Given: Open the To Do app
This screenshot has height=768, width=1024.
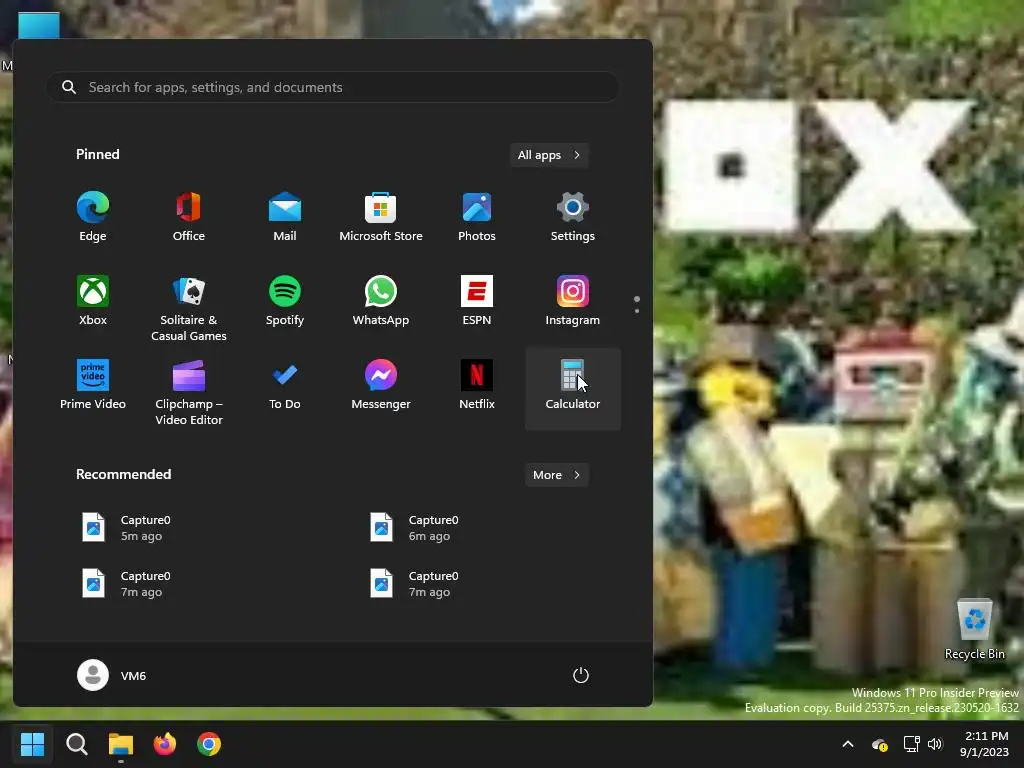Looking at the screenshot, I should coord(285,385).
